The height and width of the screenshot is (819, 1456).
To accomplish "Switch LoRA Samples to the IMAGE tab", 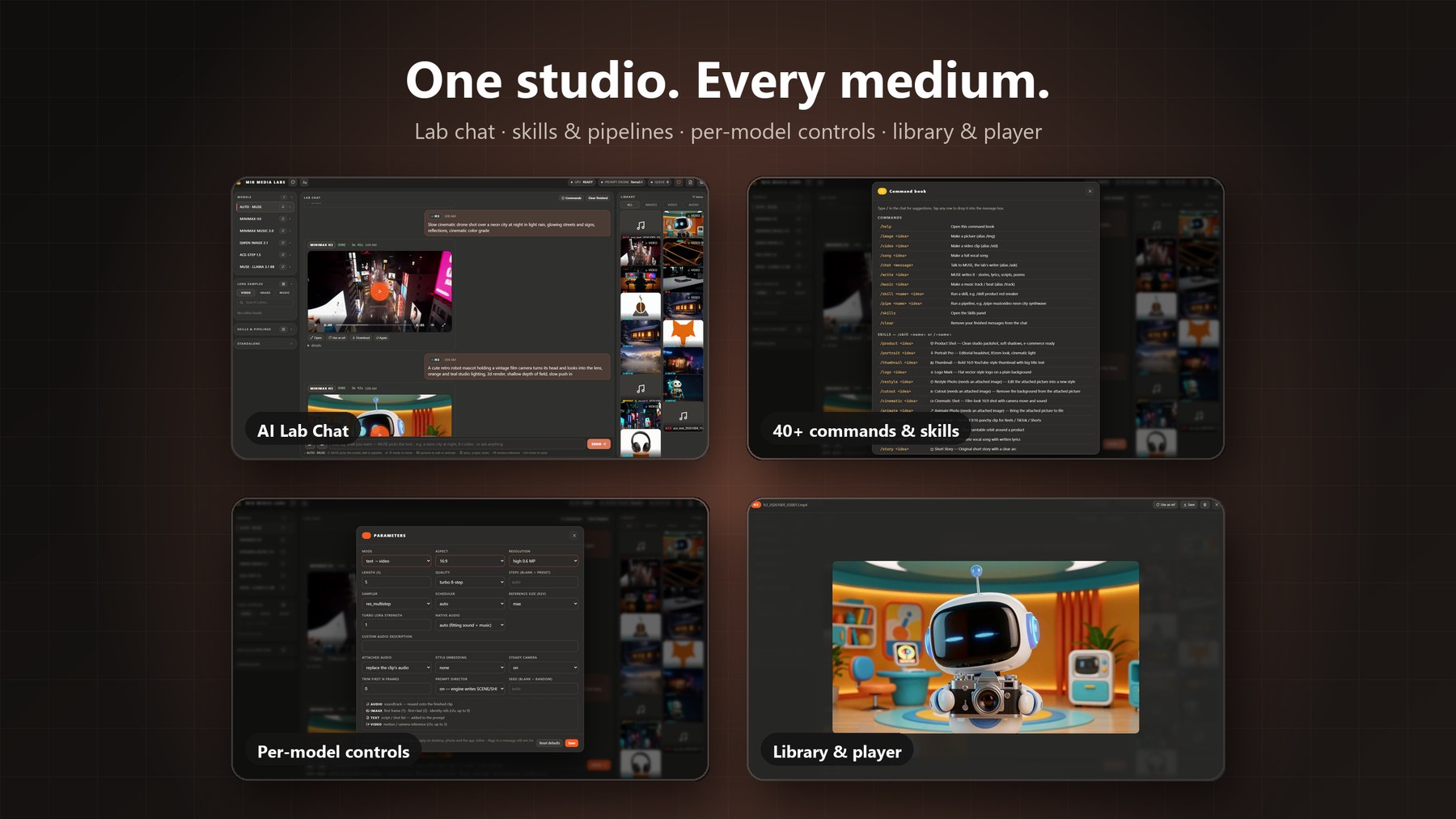I will click(265, 293).
